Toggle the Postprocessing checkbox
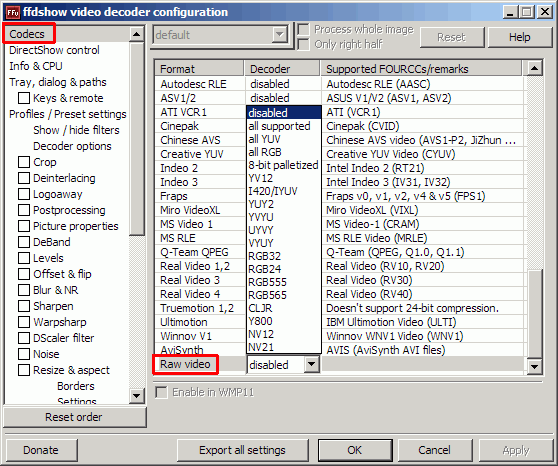 [x=24, y=210]
